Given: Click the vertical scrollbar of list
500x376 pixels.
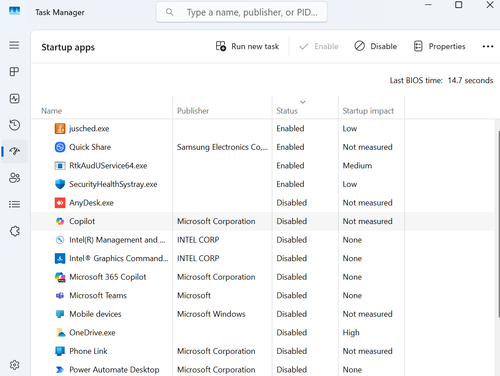Looking at the screenshot, I should click(498, 223).
